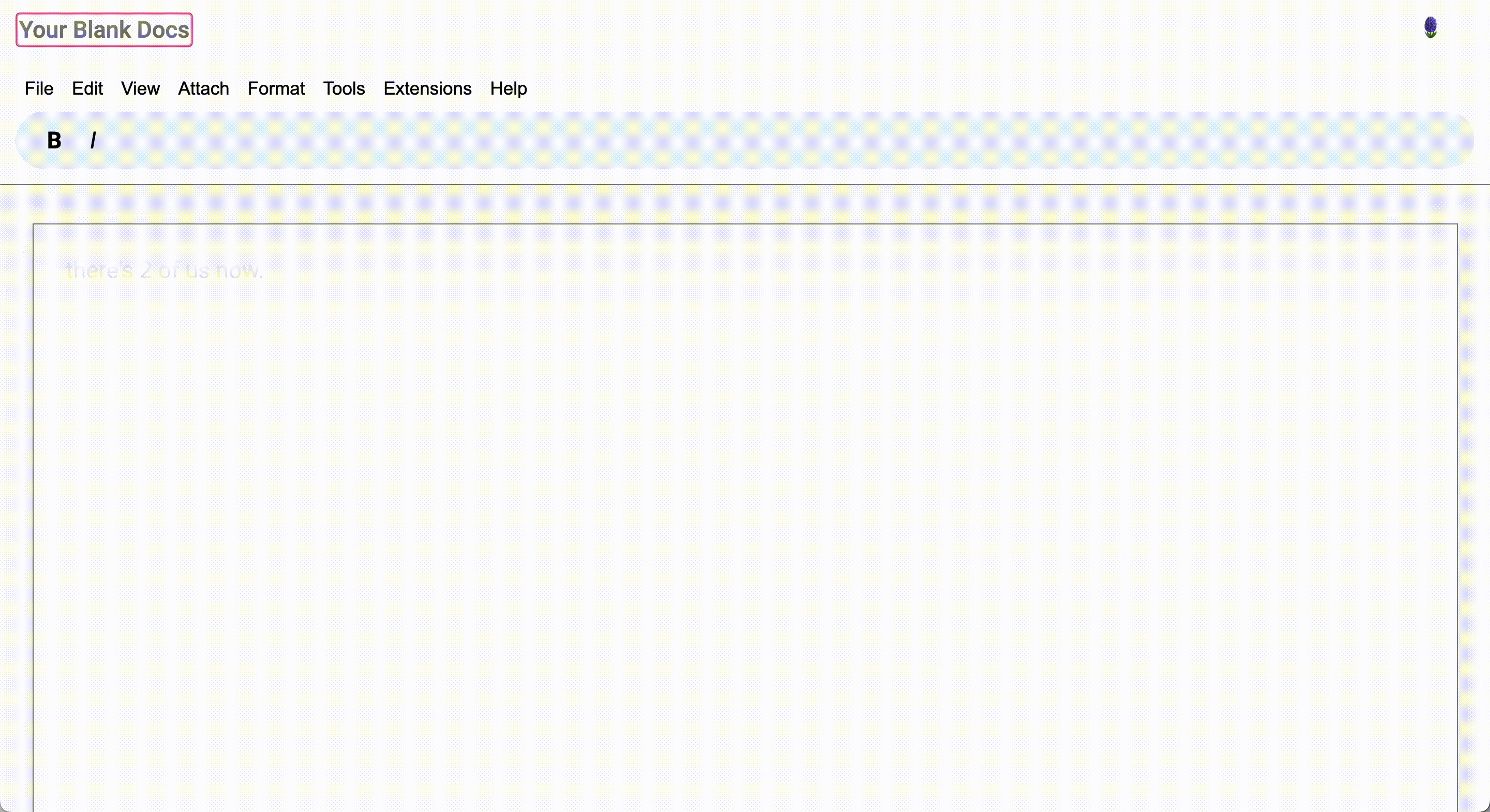Click the word 'now.' in the document text

coord(240,270)
